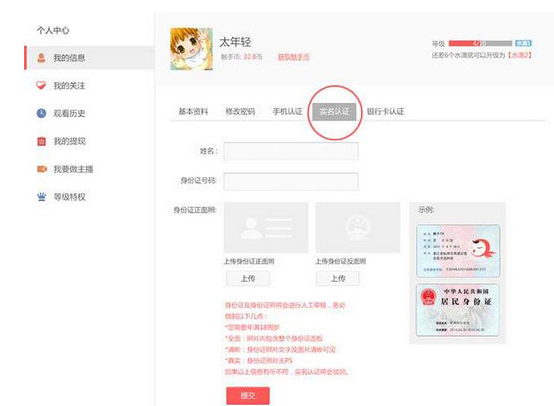Click the red 提交 button
The width and height of the screenshot is (554, 406).
click(x=248, y=395)
